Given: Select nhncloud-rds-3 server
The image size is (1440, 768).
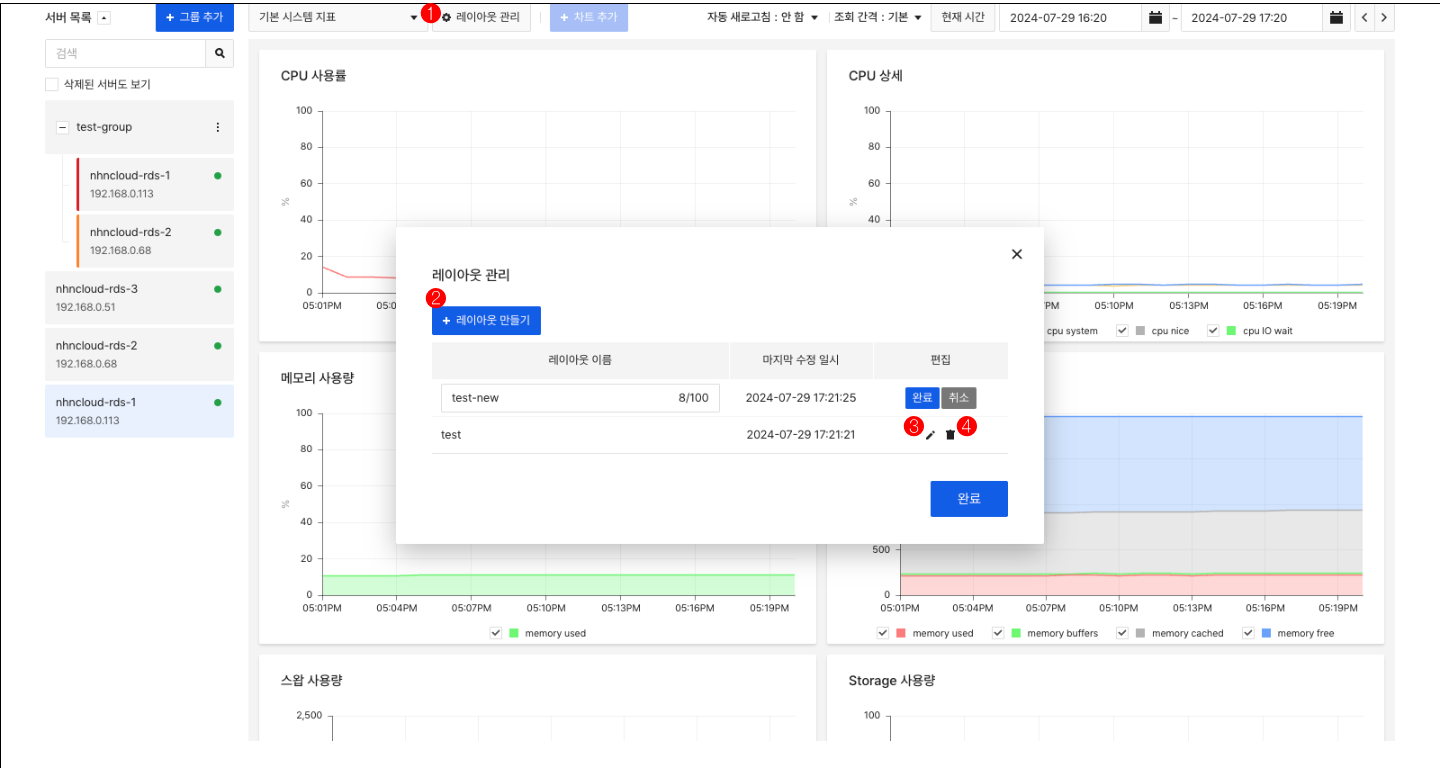Looking at the screenshot, I should pos(140,297).
